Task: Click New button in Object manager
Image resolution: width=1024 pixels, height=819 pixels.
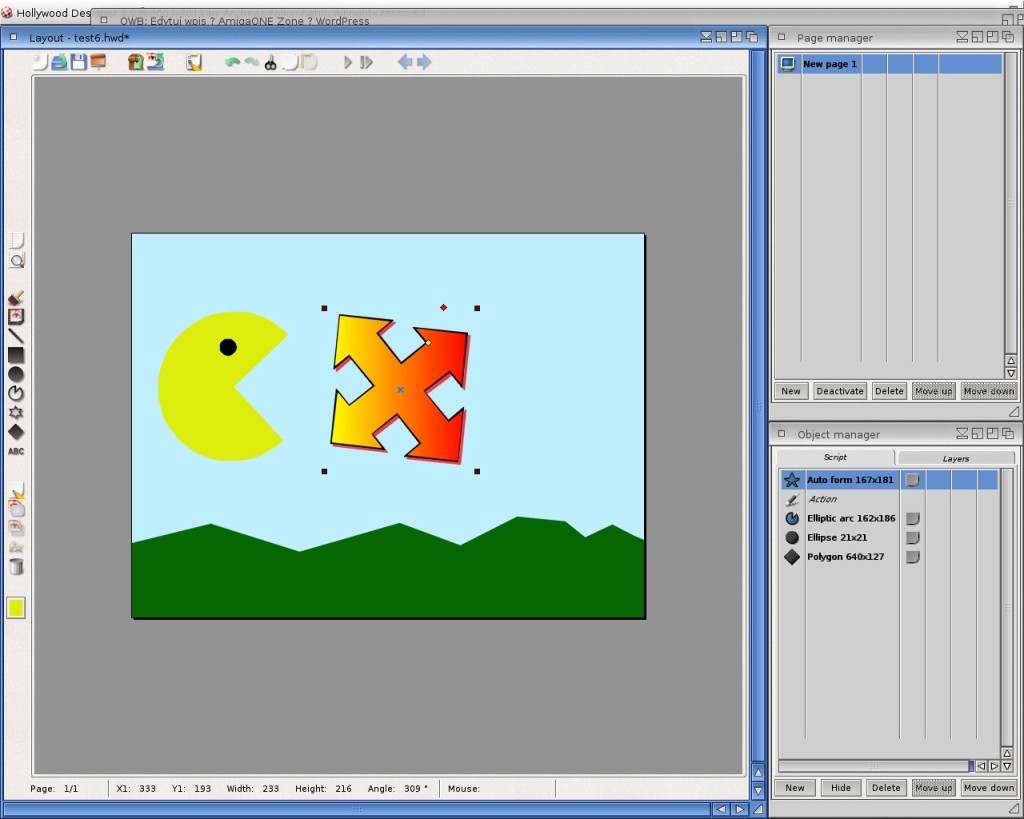Action: click(x=795, y=788)
